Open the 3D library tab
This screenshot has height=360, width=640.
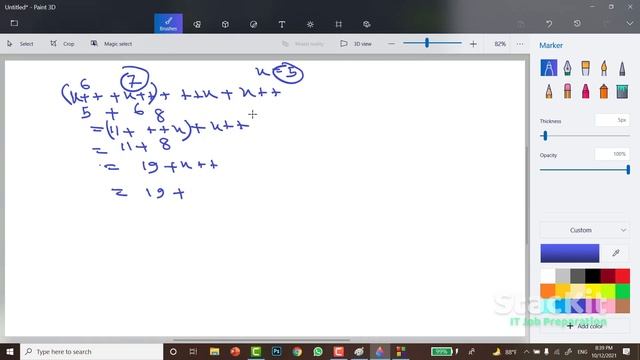[367, 24]
